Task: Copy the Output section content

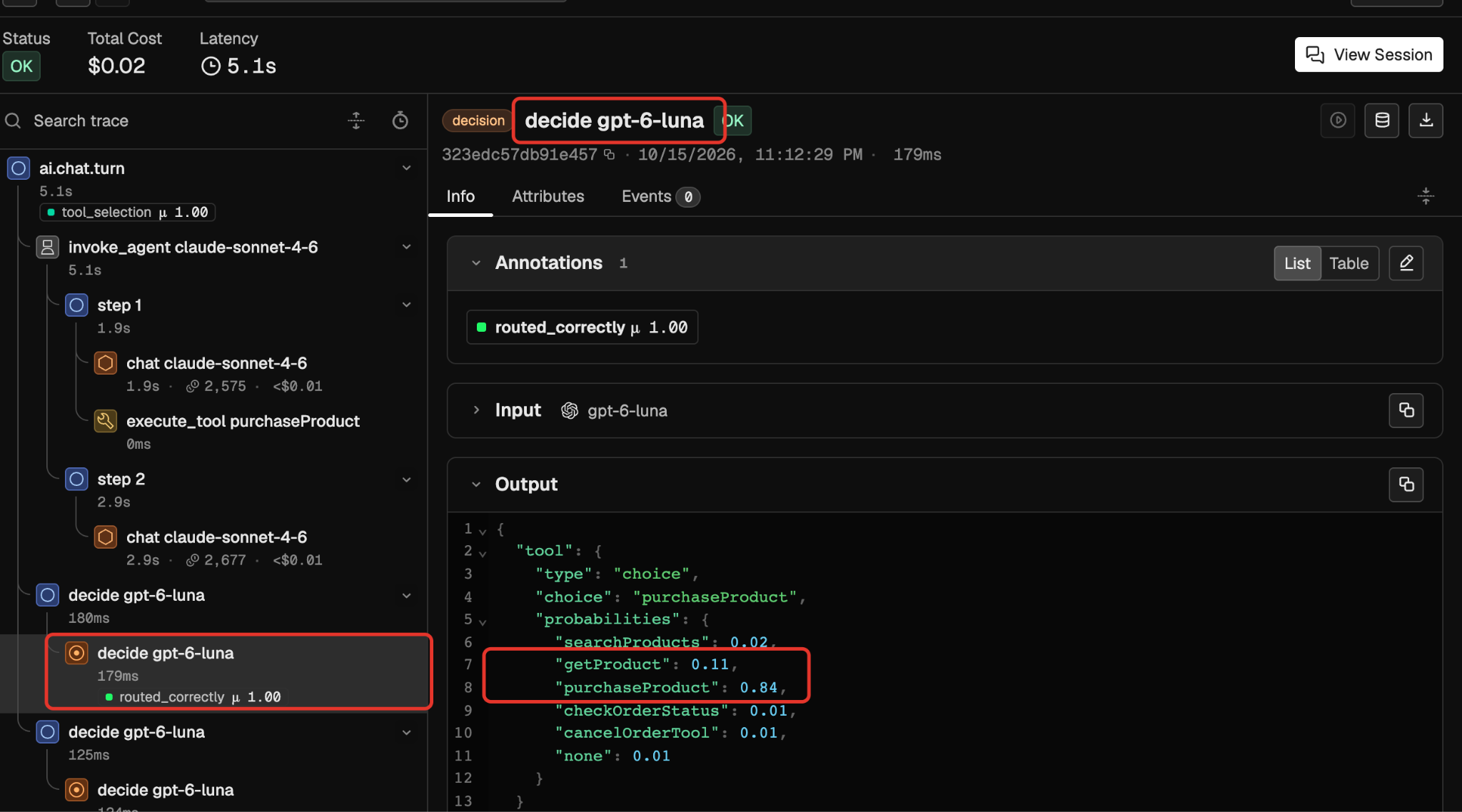Action: (x=1406, y=484)
